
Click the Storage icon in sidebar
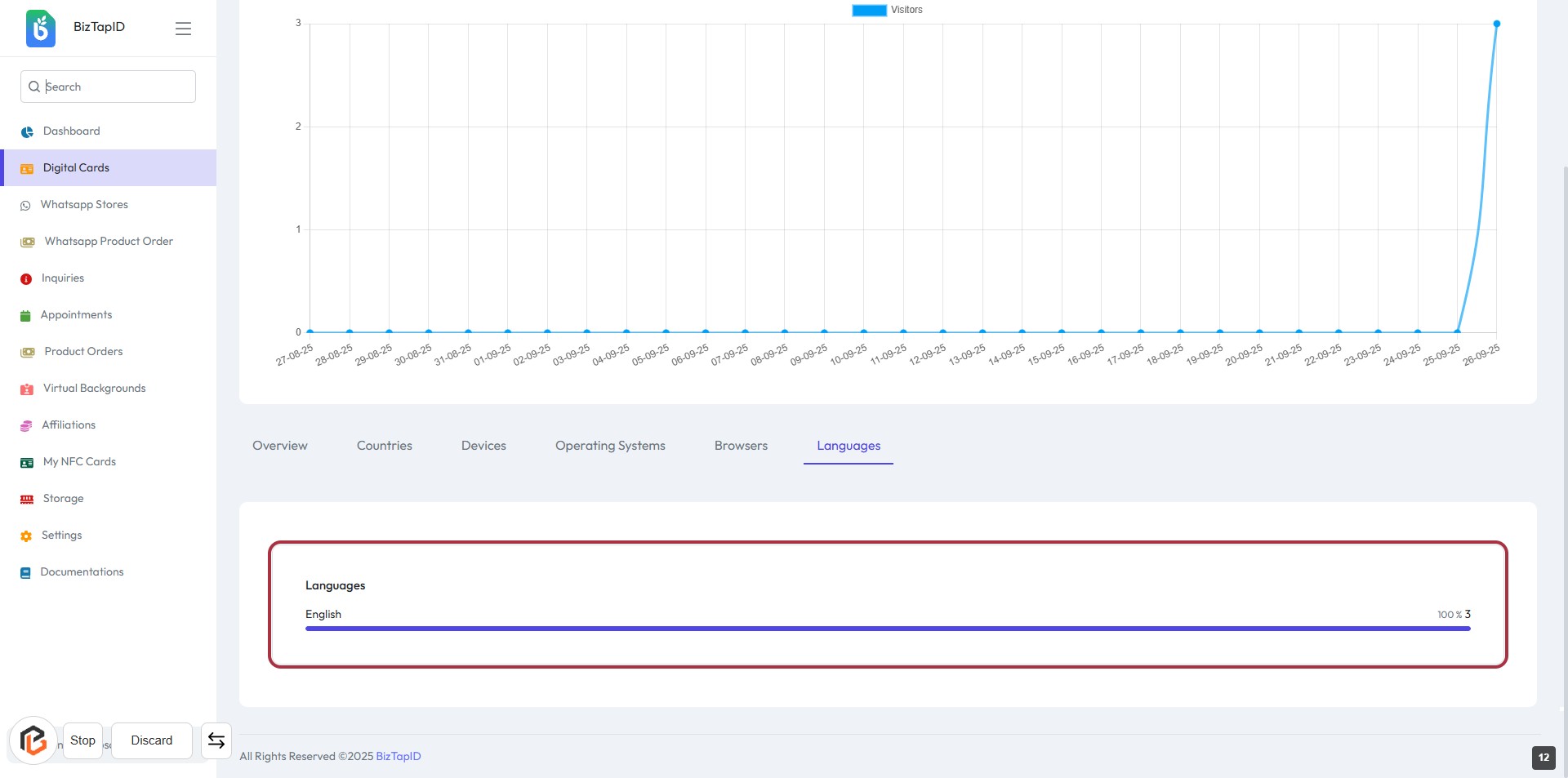tap(27, 499)
